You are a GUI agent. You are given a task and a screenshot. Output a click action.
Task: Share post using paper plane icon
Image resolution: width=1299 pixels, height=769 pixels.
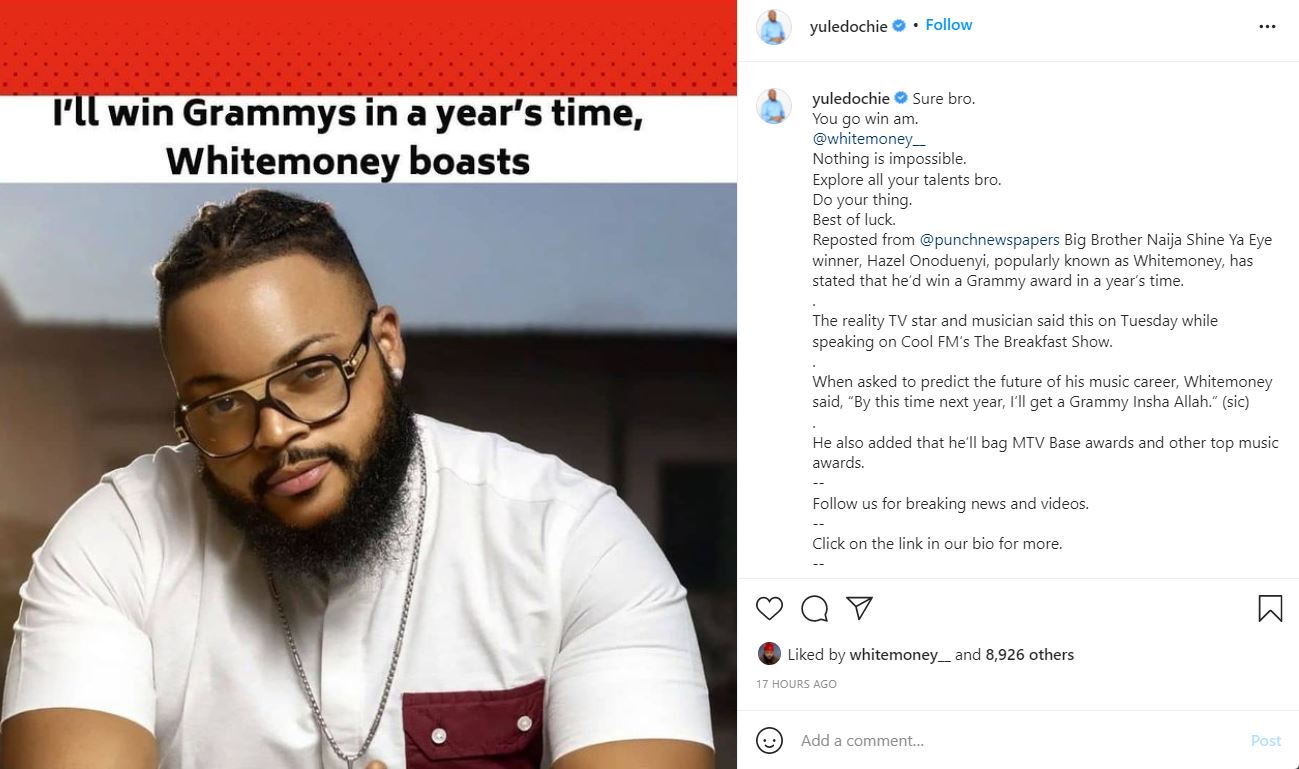pyautogui.click(x=860, y=608)
